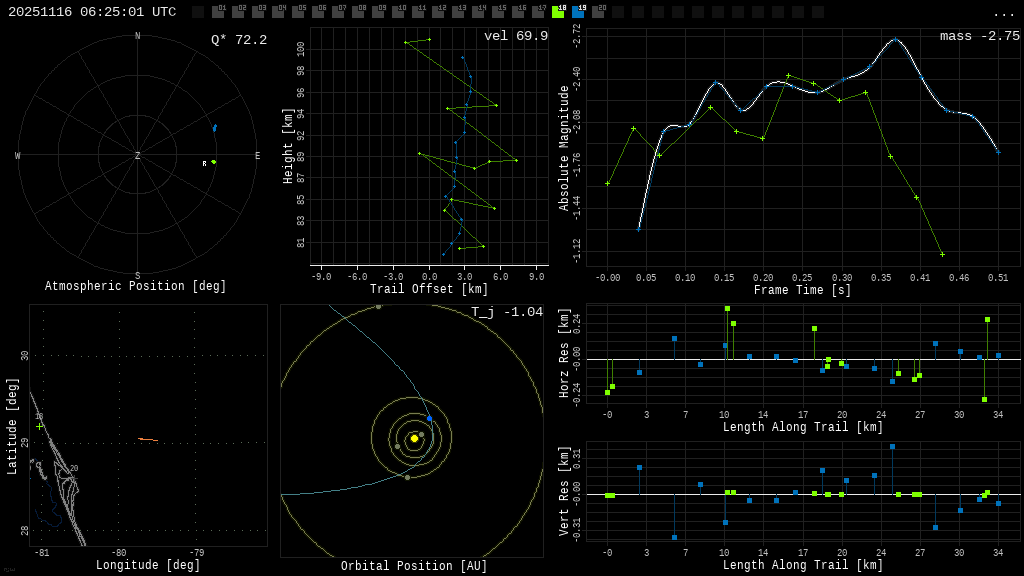Select station 20 label on the coastline map
The image size is (1024, 576).
pyautogui.click(x=74, y=468)
